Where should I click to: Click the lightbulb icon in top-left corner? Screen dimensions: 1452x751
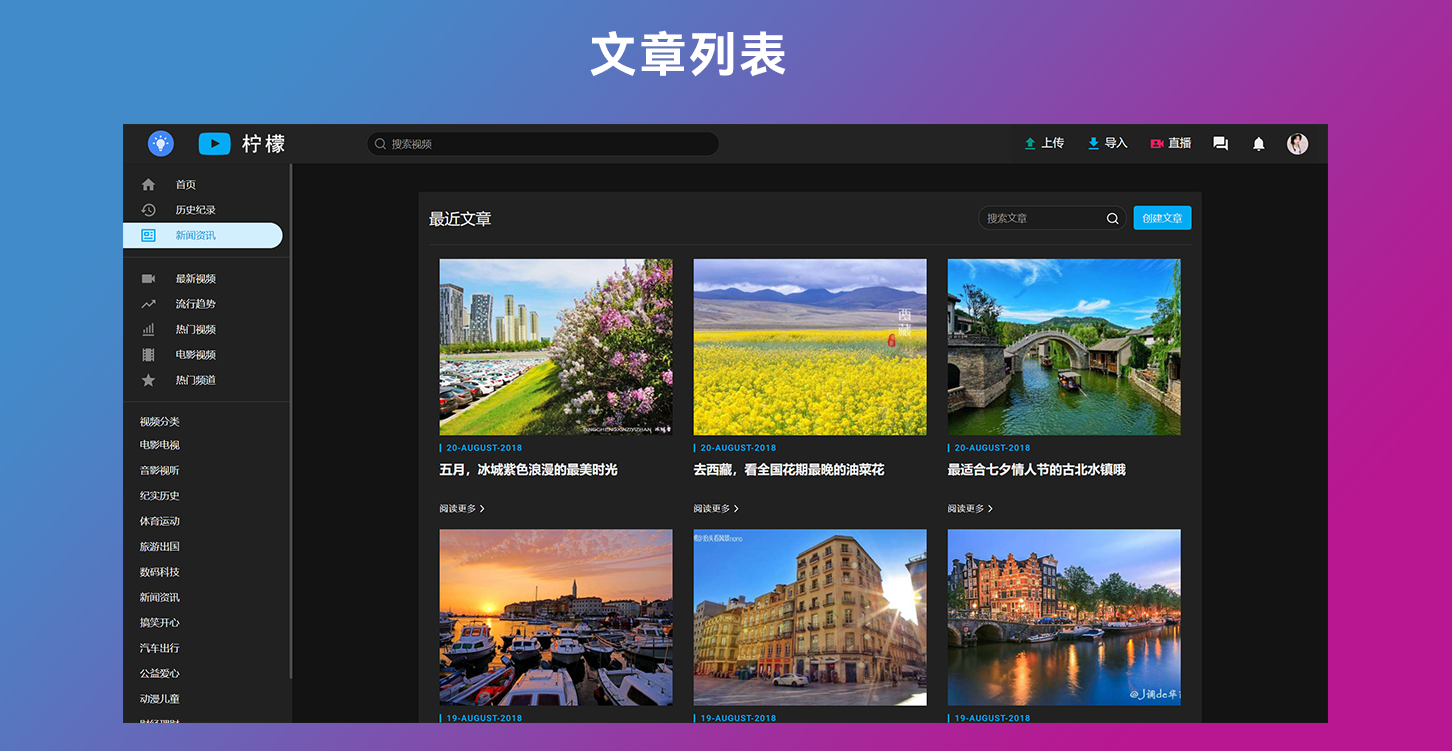tap(160, 144)
